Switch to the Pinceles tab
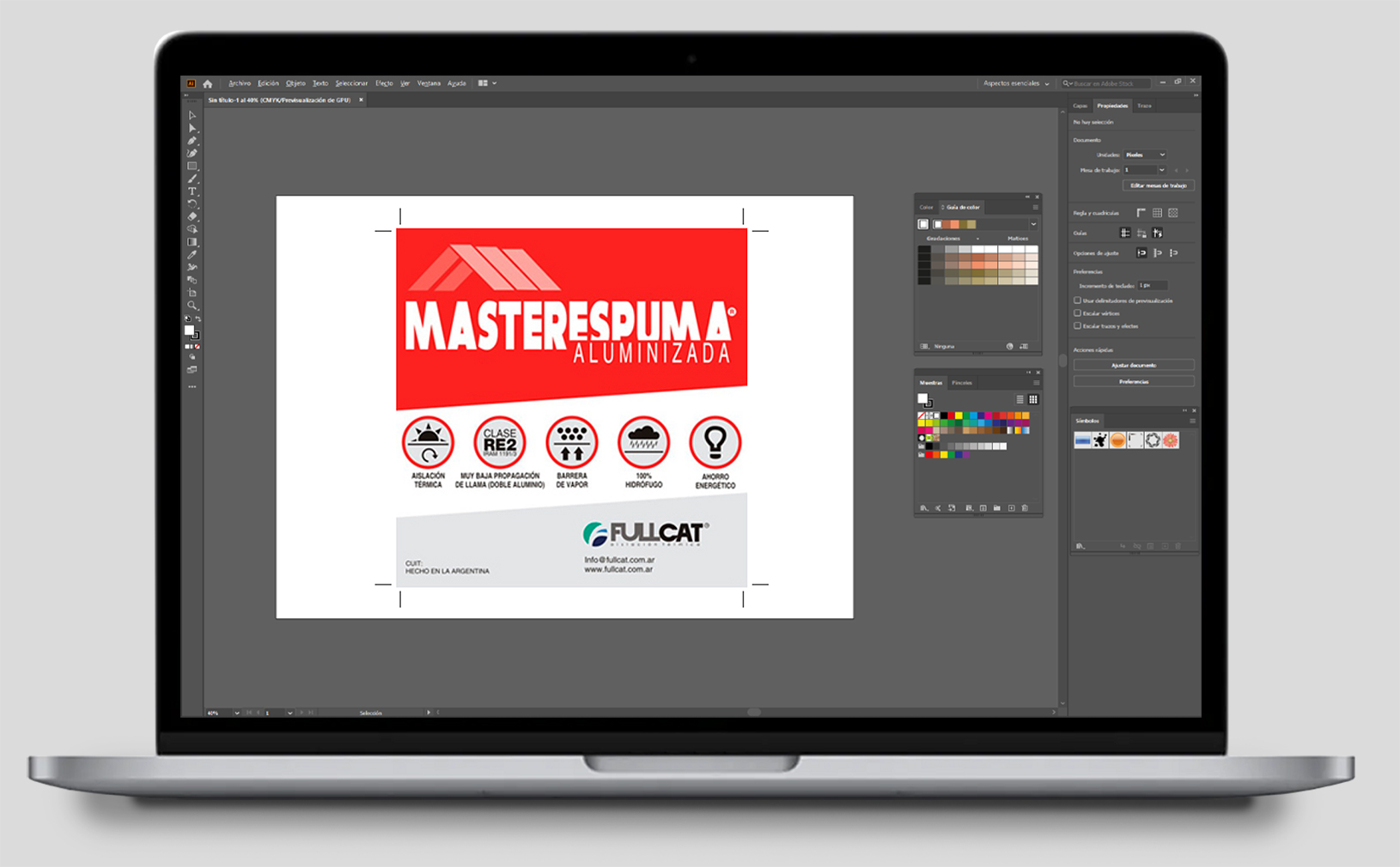1400x867 pixels. (962, 383)
